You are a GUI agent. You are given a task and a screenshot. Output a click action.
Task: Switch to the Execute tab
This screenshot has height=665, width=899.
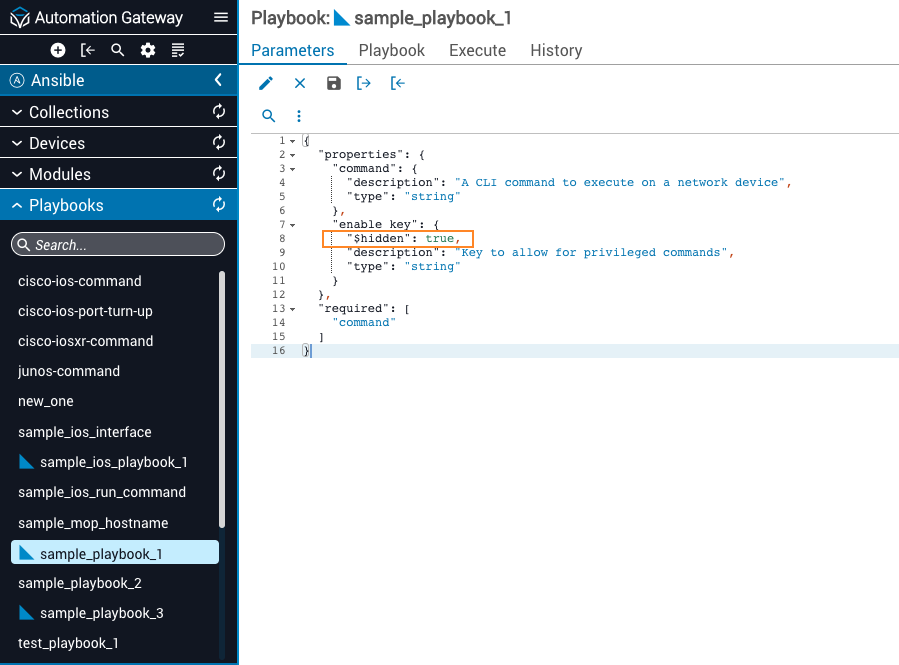coord(477,50)
